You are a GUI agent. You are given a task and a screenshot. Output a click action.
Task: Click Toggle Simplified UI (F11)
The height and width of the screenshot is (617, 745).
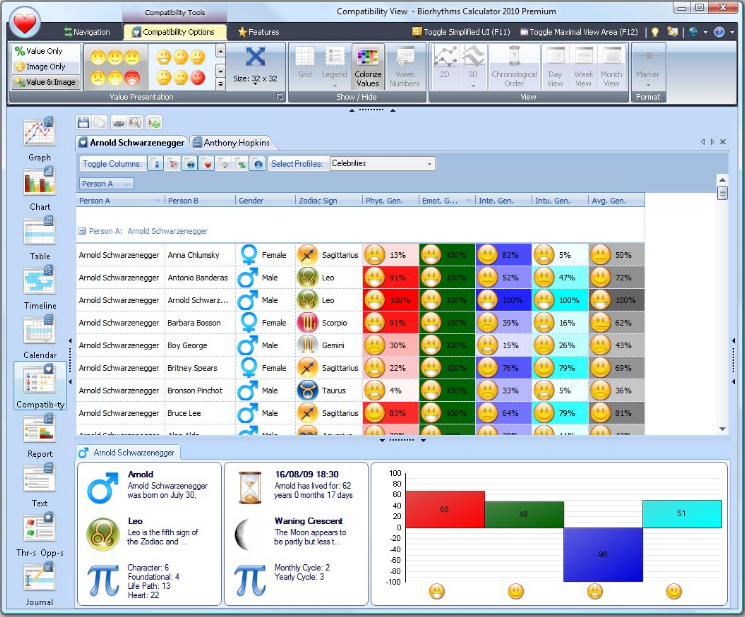461,32
